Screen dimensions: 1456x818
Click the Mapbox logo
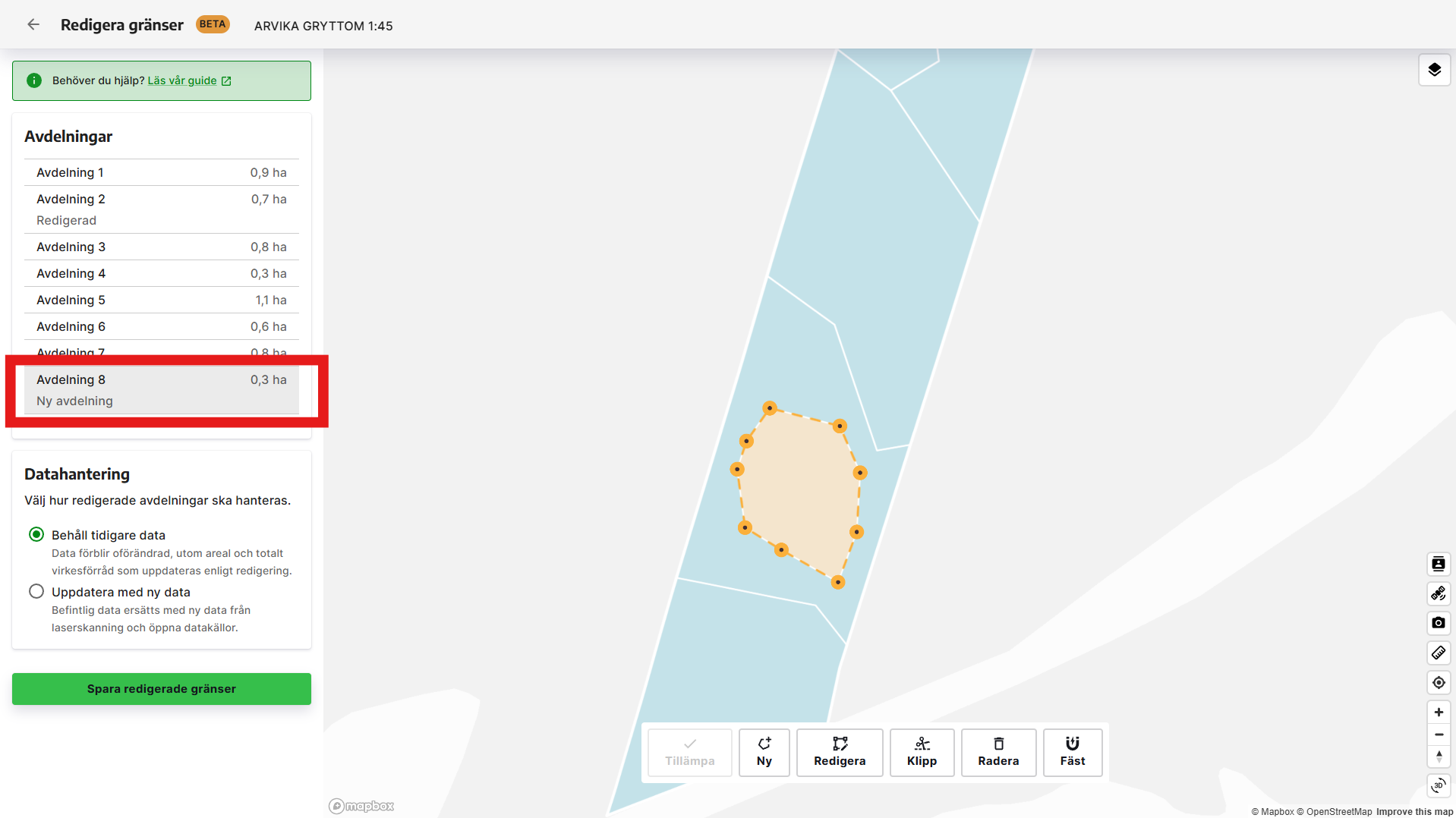[x=361, y=806]
